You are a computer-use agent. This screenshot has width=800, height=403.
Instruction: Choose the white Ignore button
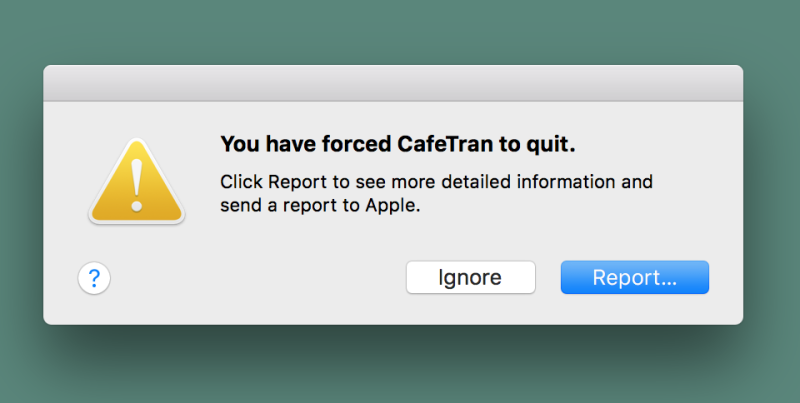[x=470, y=278]
